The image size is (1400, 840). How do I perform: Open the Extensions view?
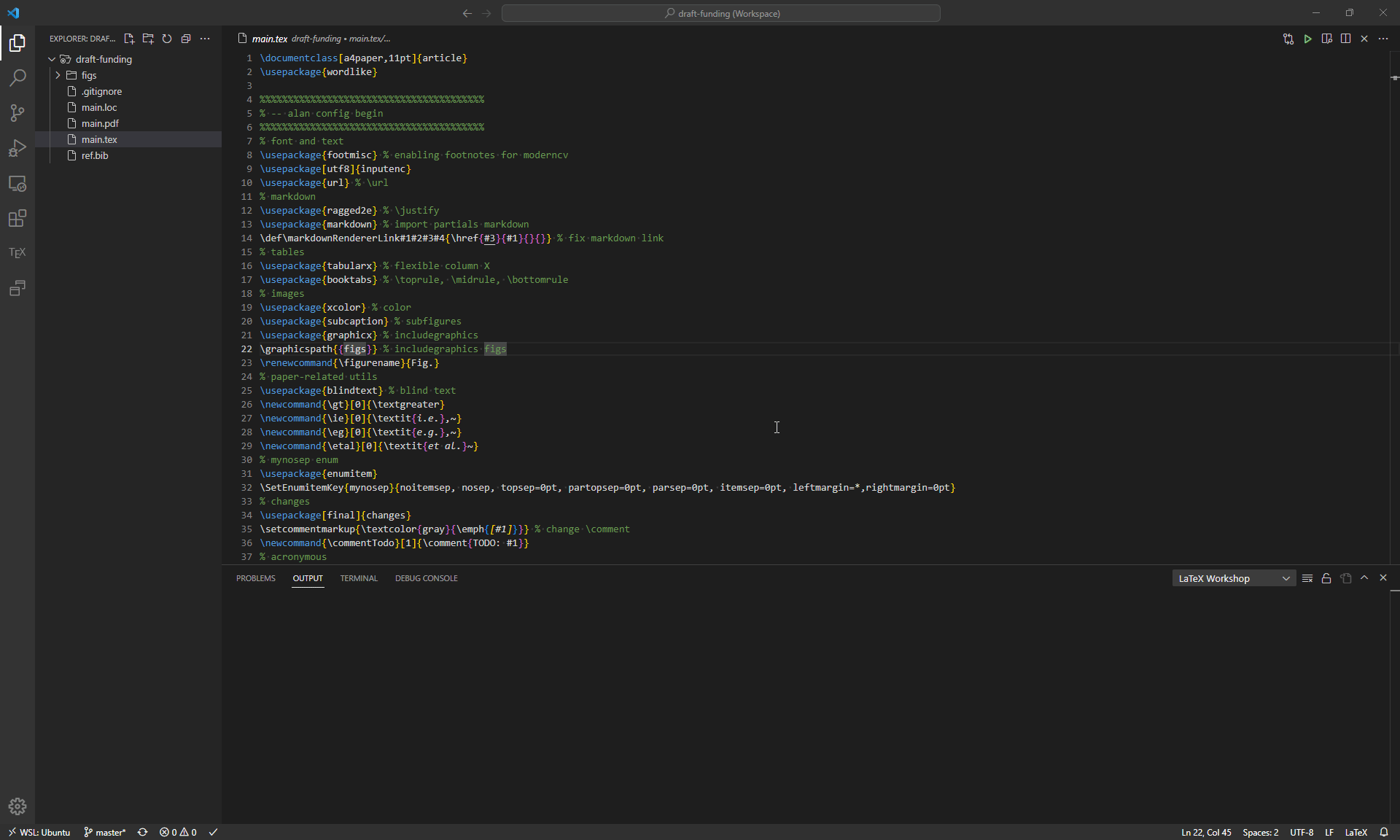17,218
